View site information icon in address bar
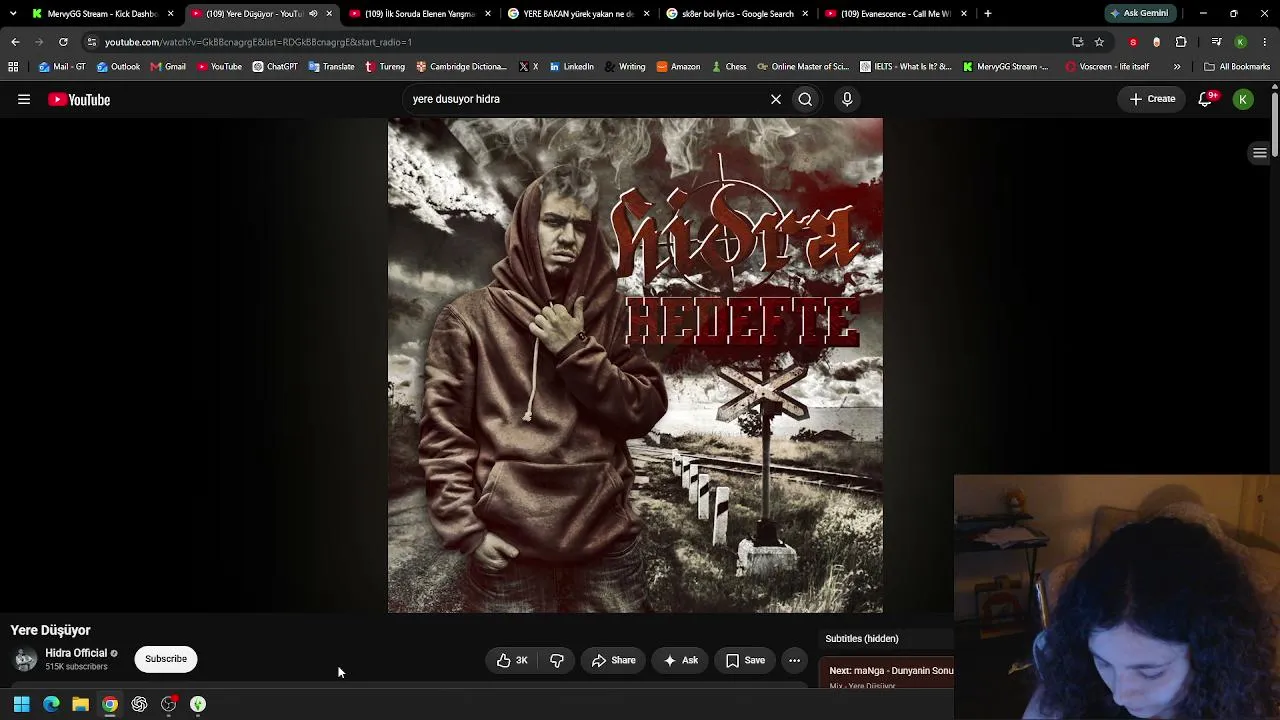The image size is (1280, 720). (92, 42)
